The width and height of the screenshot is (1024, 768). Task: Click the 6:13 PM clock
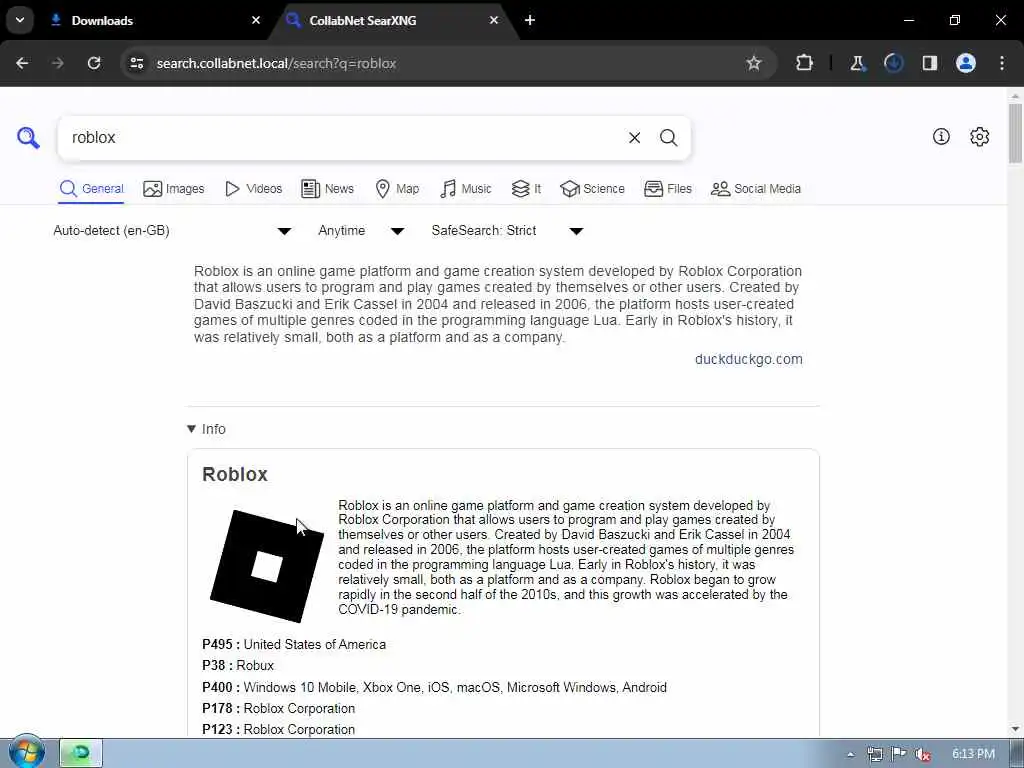coord(973,754)
